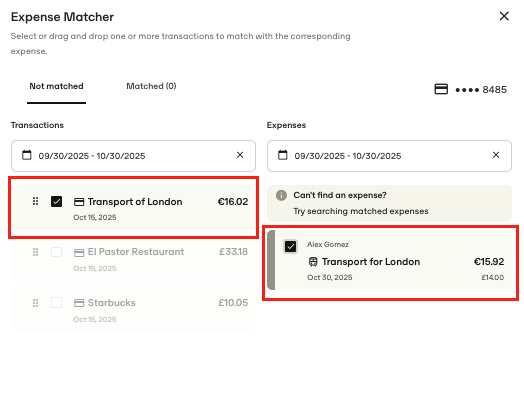Open the Matched (0) tab

tap(151, 86)
